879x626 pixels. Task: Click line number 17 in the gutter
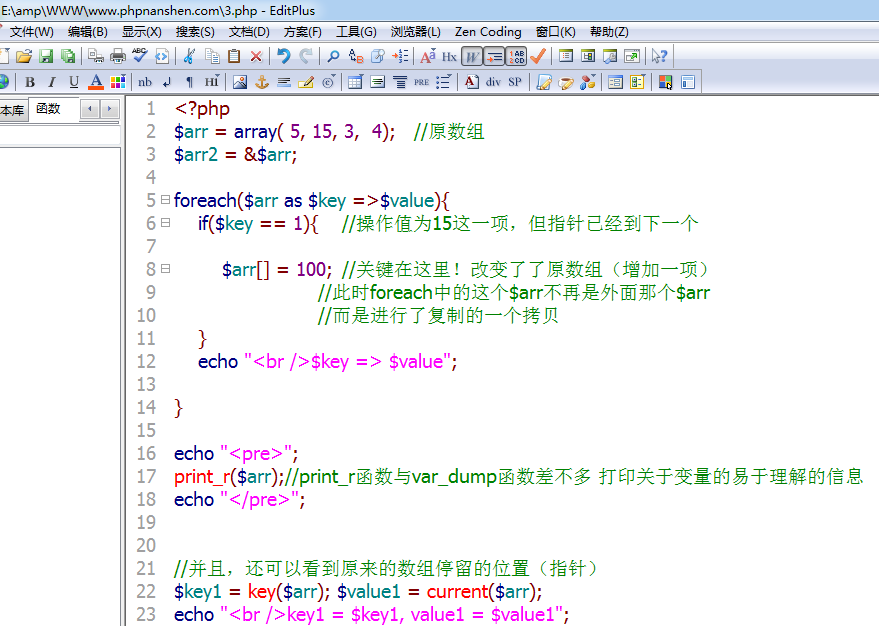tap(146, 476)
